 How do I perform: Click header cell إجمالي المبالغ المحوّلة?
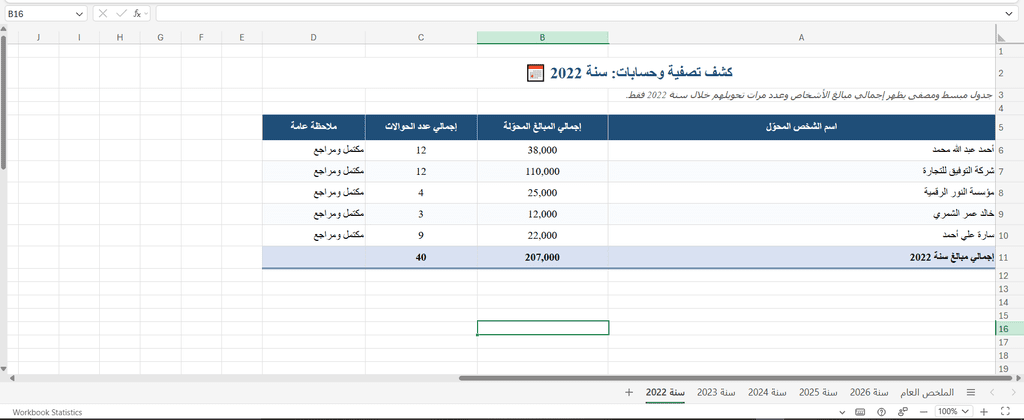[543, 127]
